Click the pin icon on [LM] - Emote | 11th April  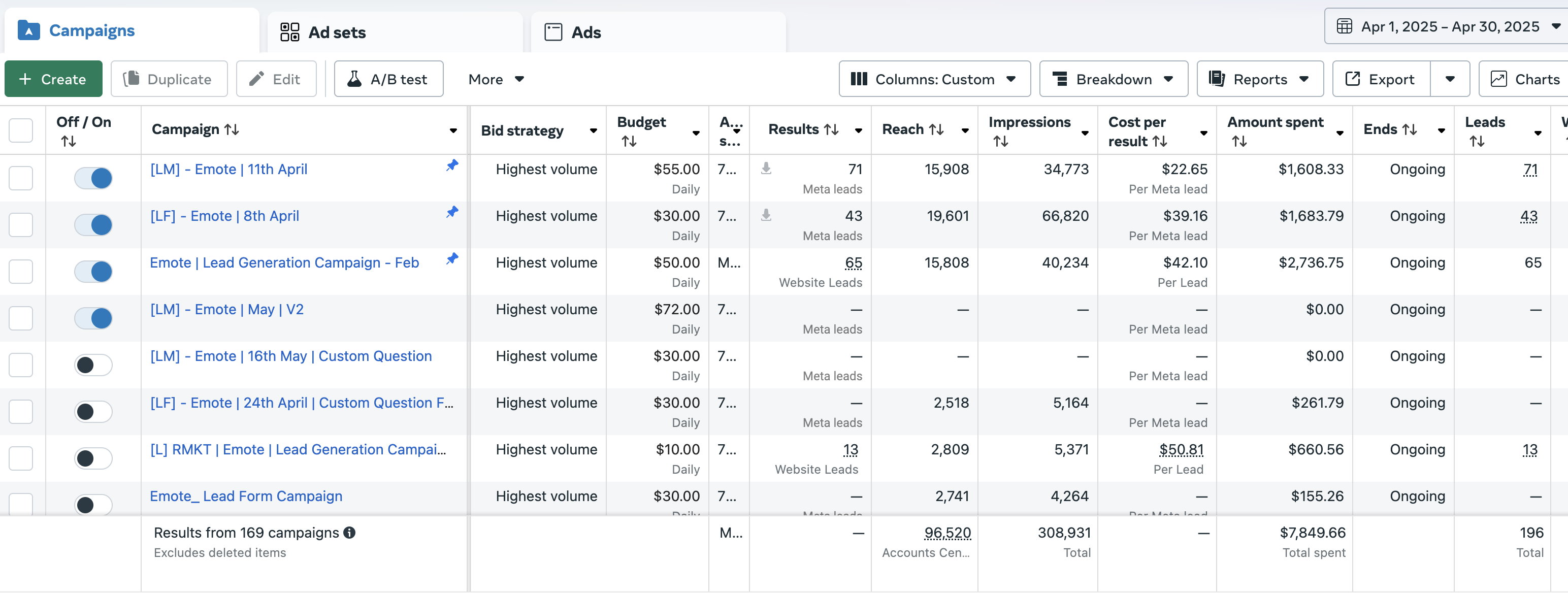(x=451, y=166)
